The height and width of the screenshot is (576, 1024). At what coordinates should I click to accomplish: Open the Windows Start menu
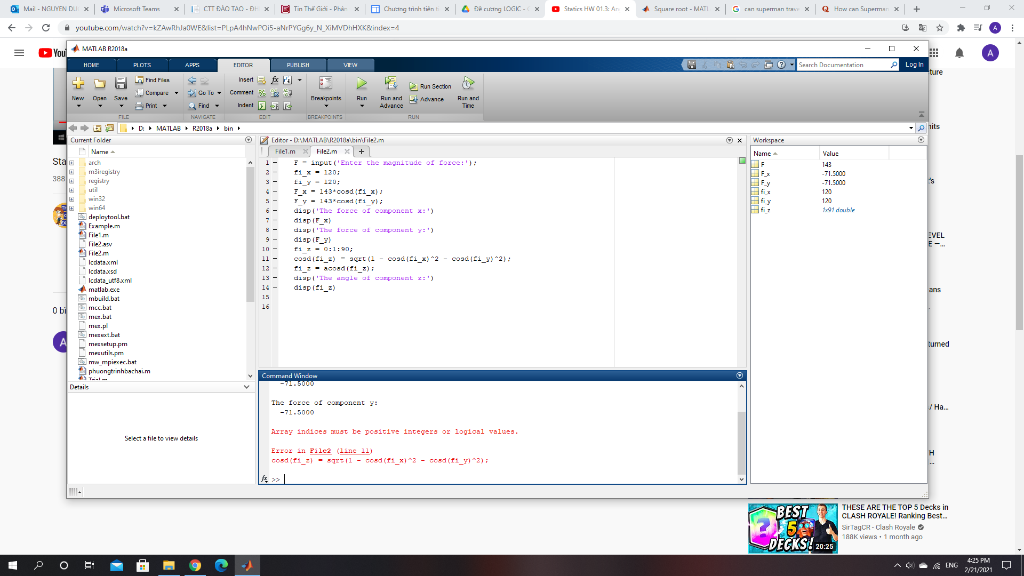pos(12,566)
